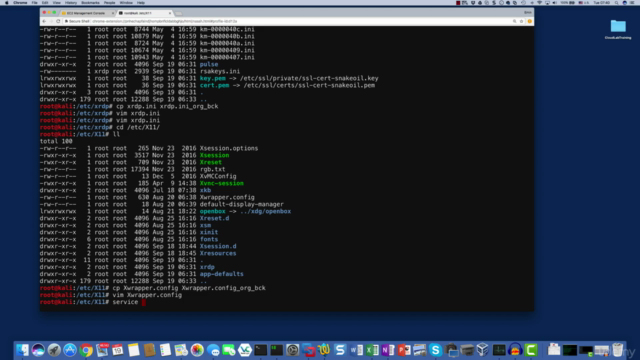640x360 pixels.
Task: Click the 'Xresources' directory name
Action: [218, 253]
